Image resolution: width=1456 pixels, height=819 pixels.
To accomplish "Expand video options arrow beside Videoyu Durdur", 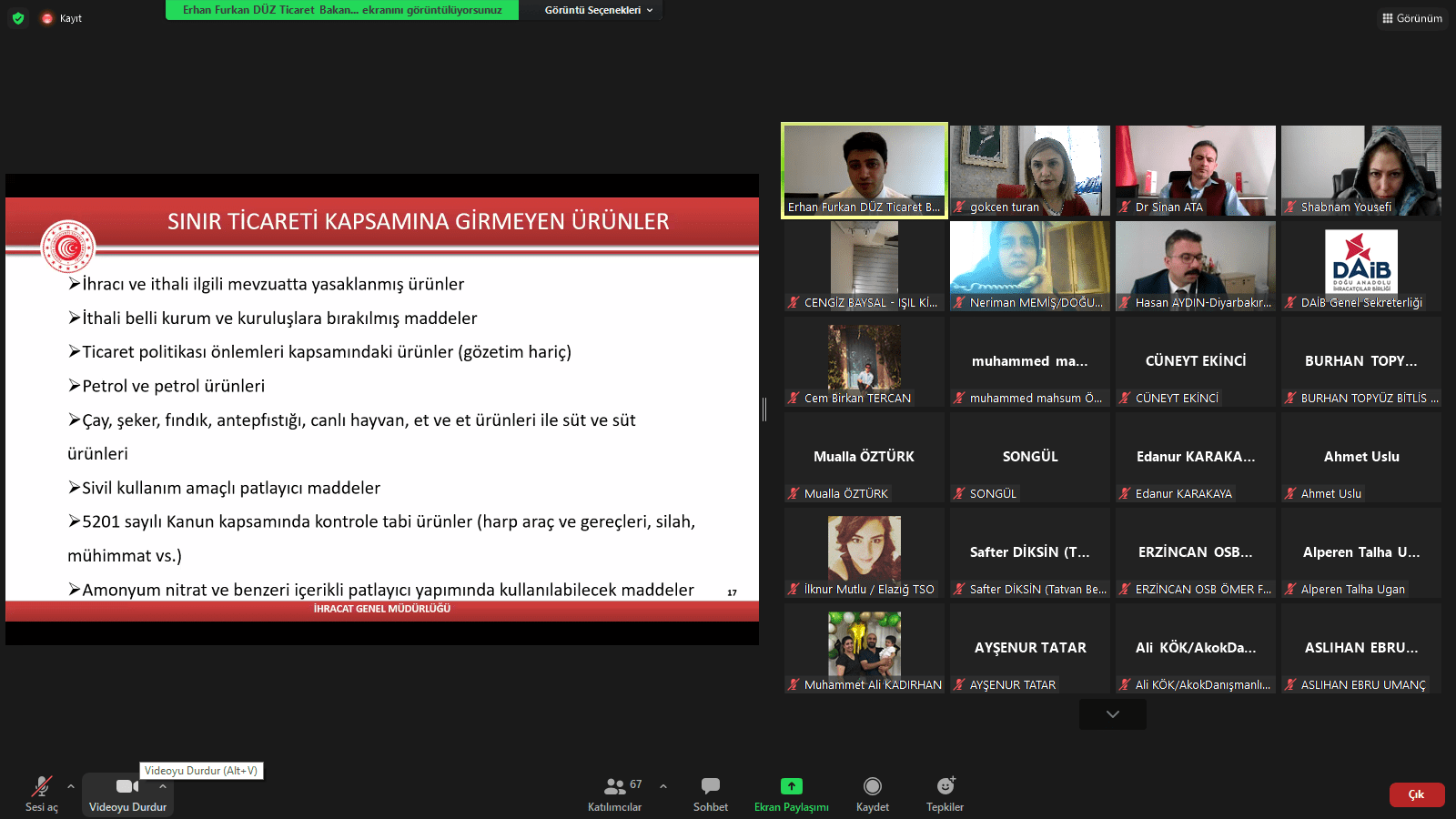I will [x=163, y=786].
